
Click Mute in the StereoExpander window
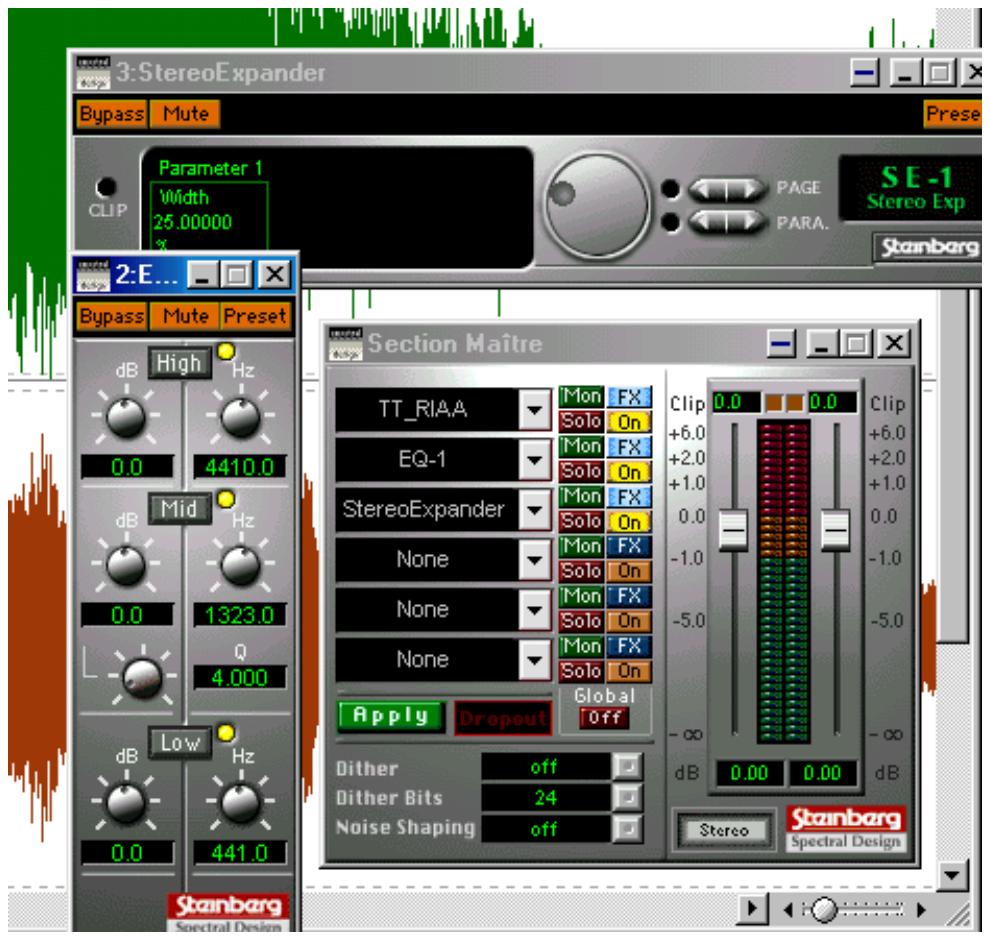tap(185, 114)
